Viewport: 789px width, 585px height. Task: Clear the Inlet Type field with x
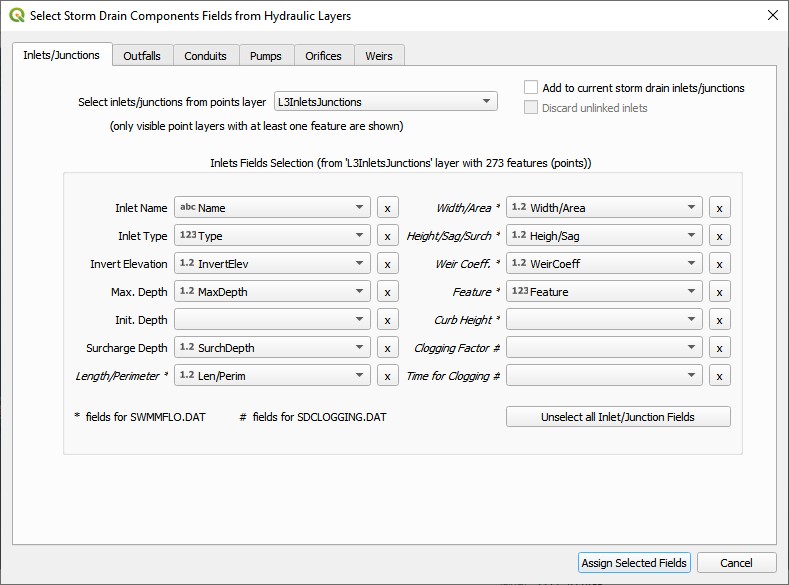tap(387, 236)
